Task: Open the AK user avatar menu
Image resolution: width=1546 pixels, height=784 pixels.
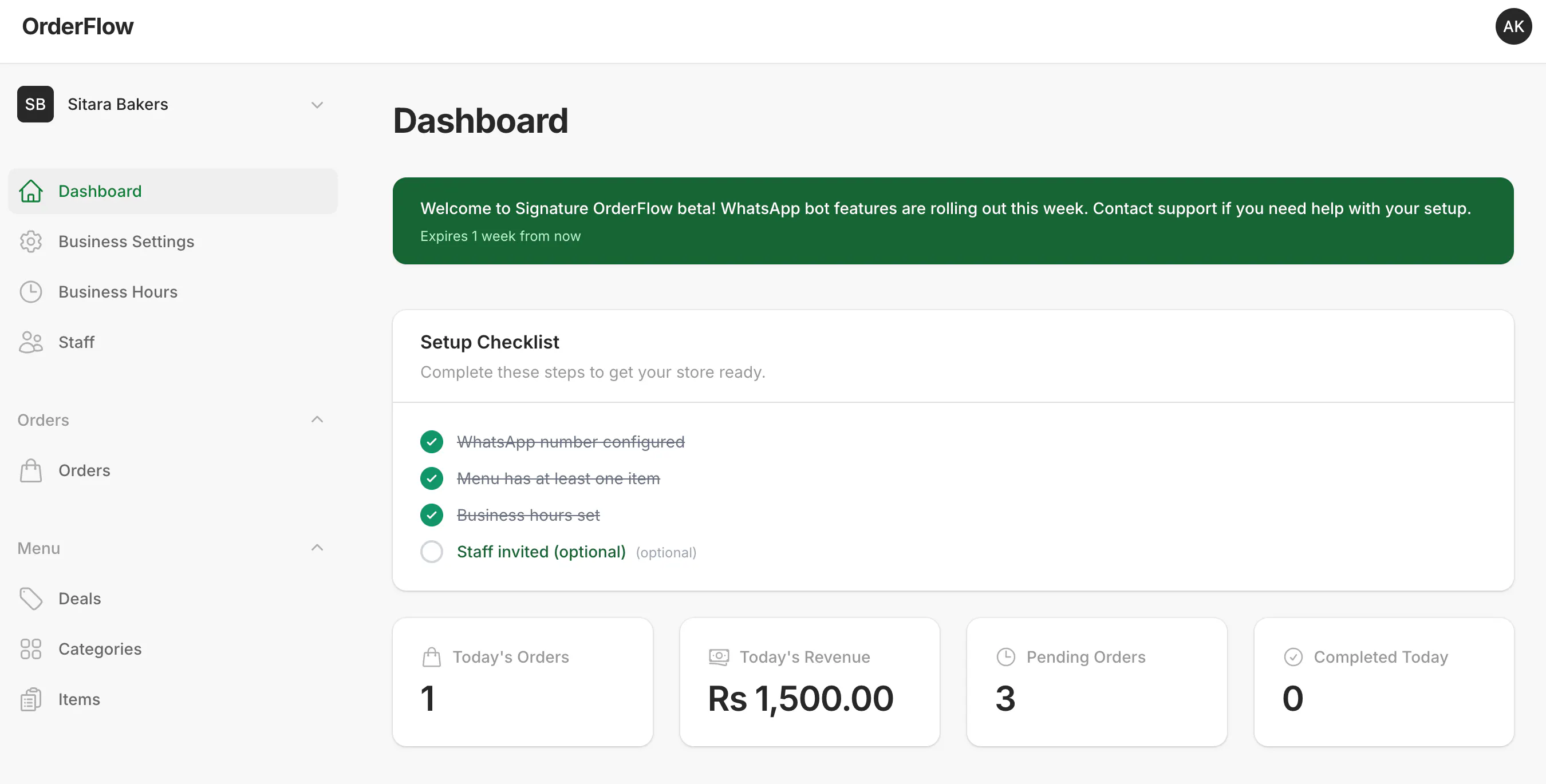Action: (x=1513, y=26)
